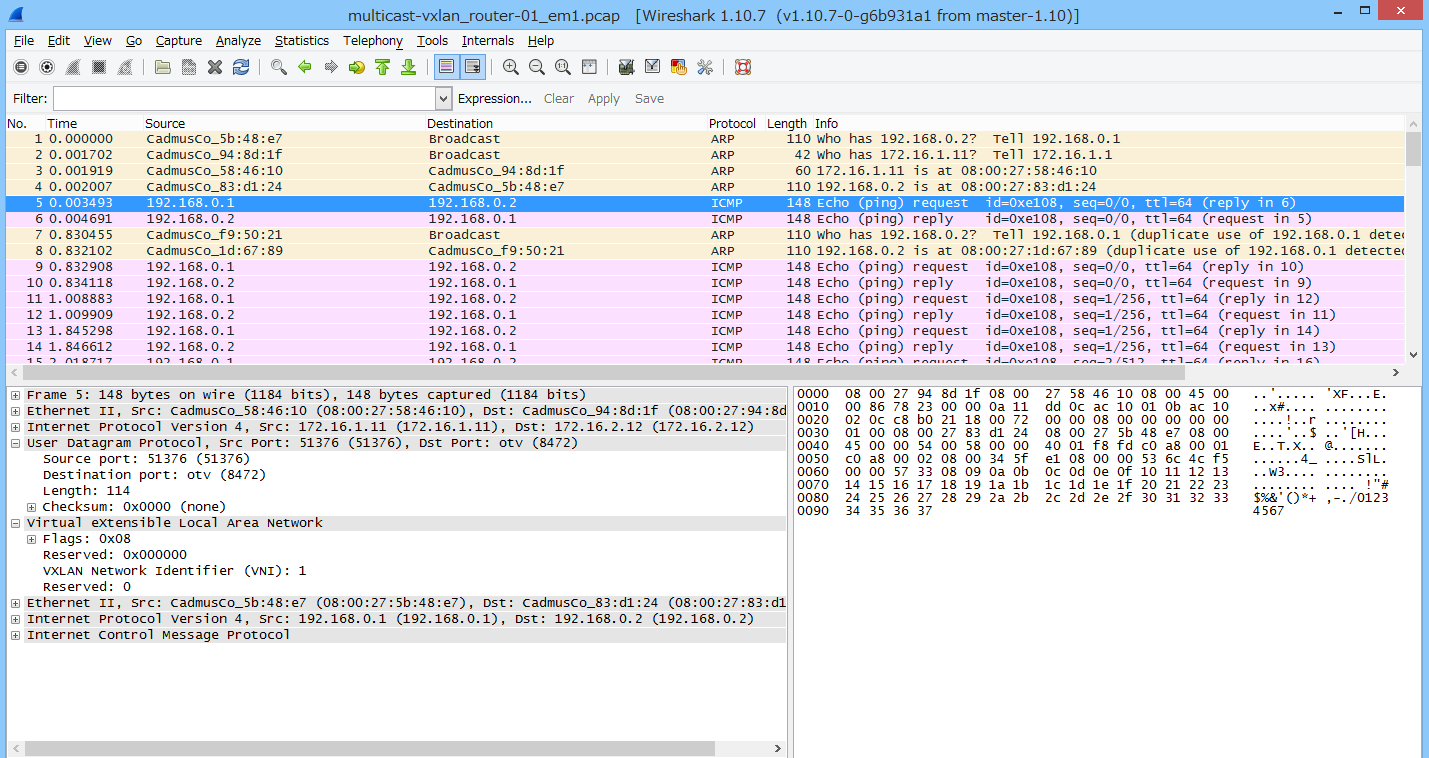Open the Filter history dropdown arrow
The image size is (1429, 758).
point(444,98)
